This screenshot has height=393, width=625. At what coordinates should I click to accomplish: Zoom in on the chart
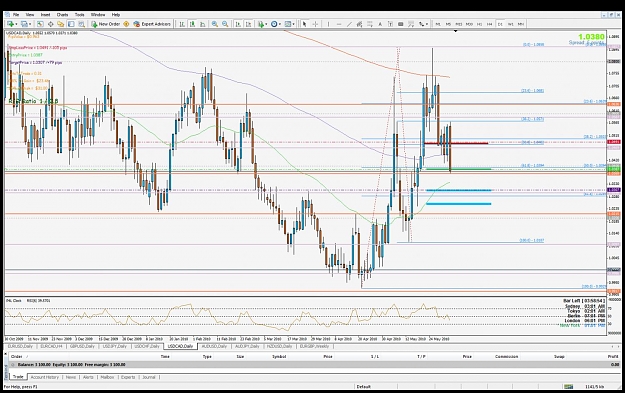click(215, 24)
